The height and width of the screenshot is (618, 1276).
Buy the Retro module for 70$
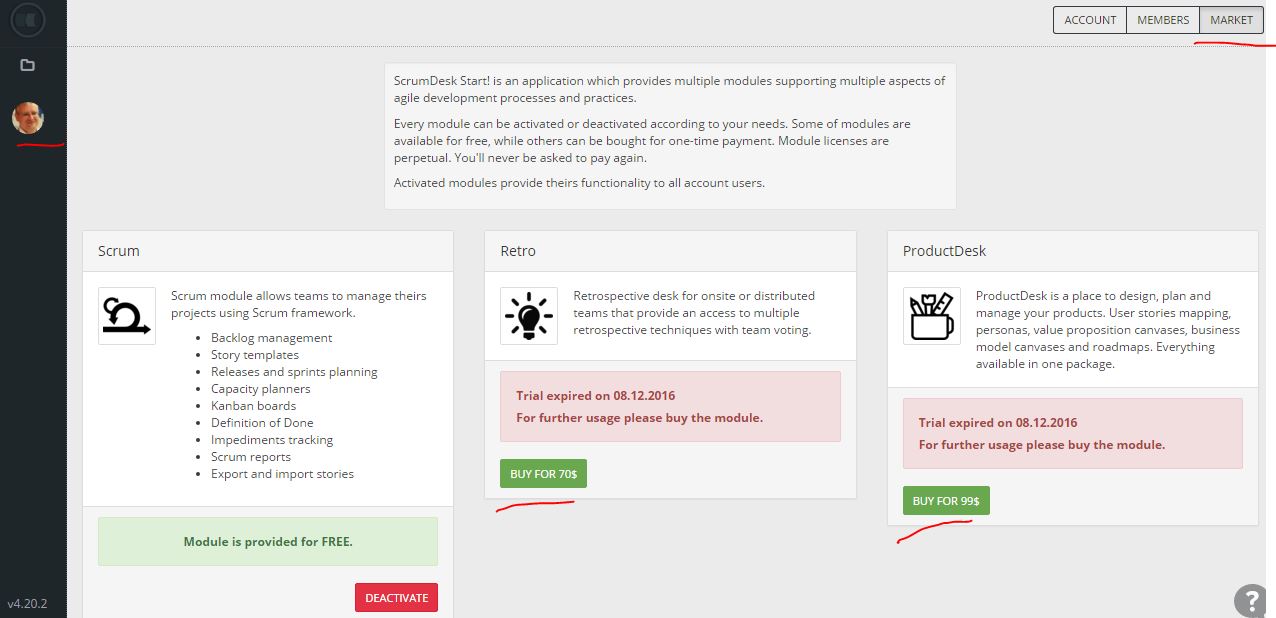click(543, 474)
